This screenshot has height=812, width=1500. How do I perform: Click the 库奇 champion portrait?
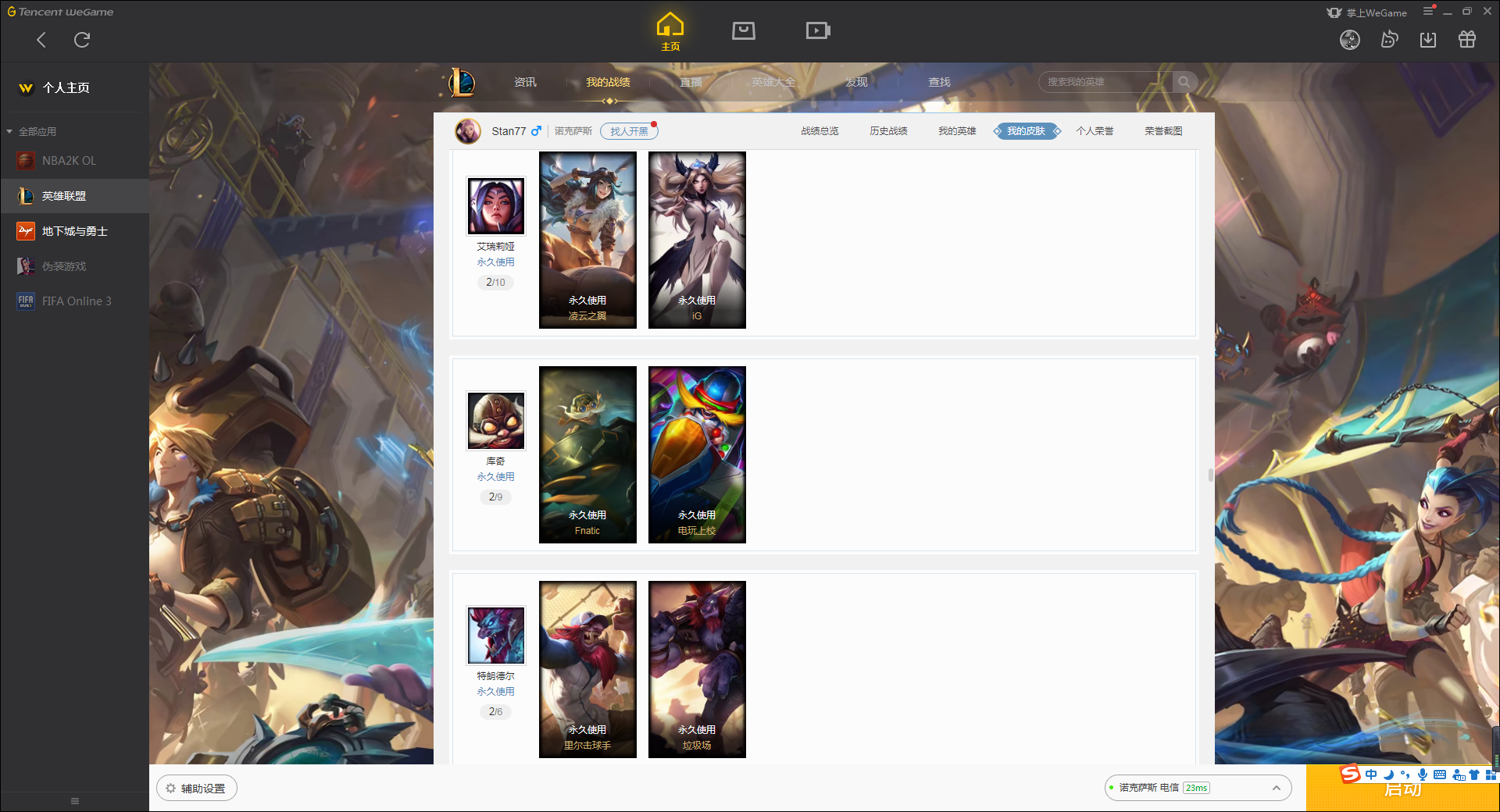tap(496, 421)
